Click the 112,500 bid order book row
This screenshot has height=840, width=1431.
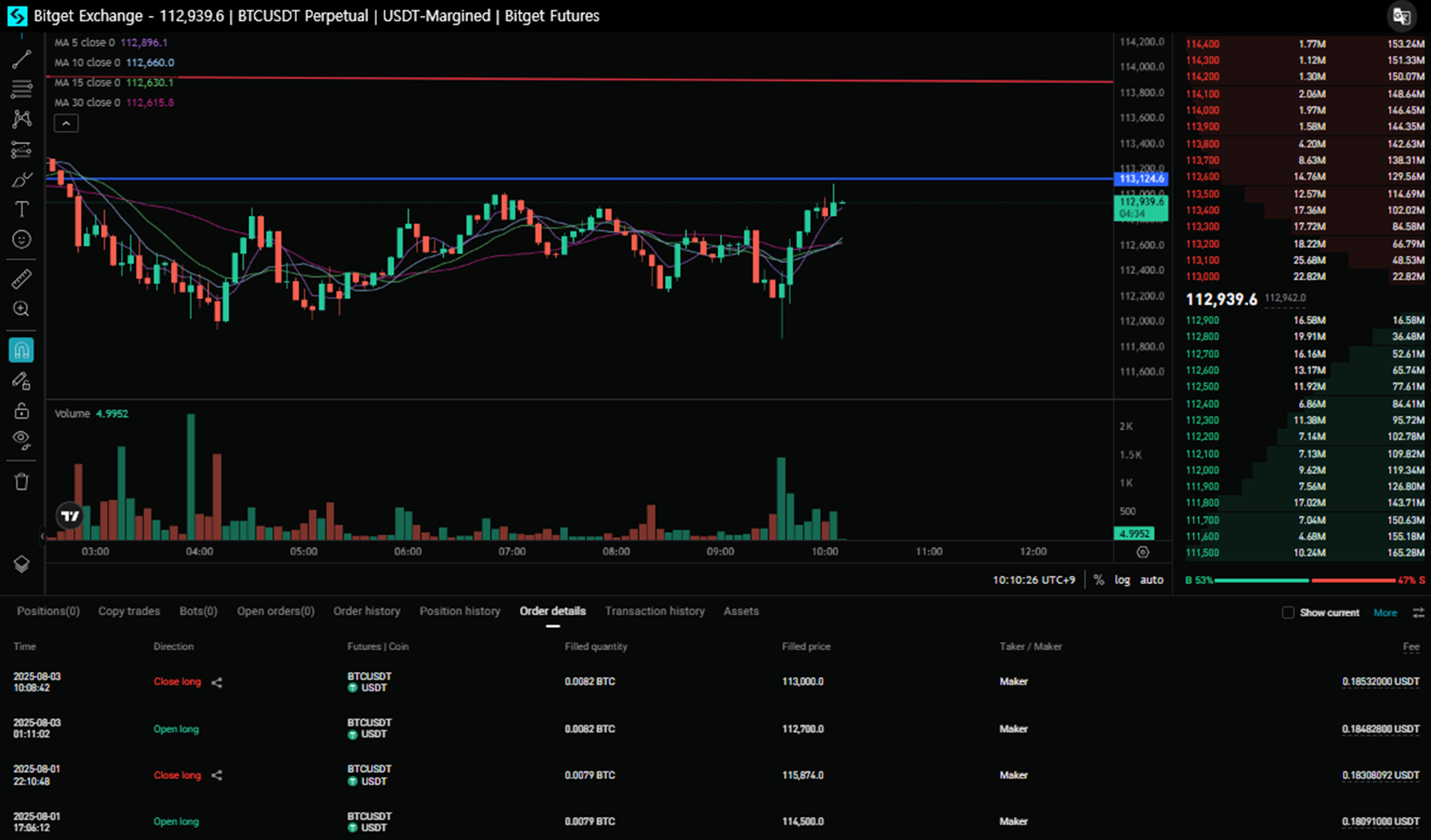click(x=1305, y=386)
